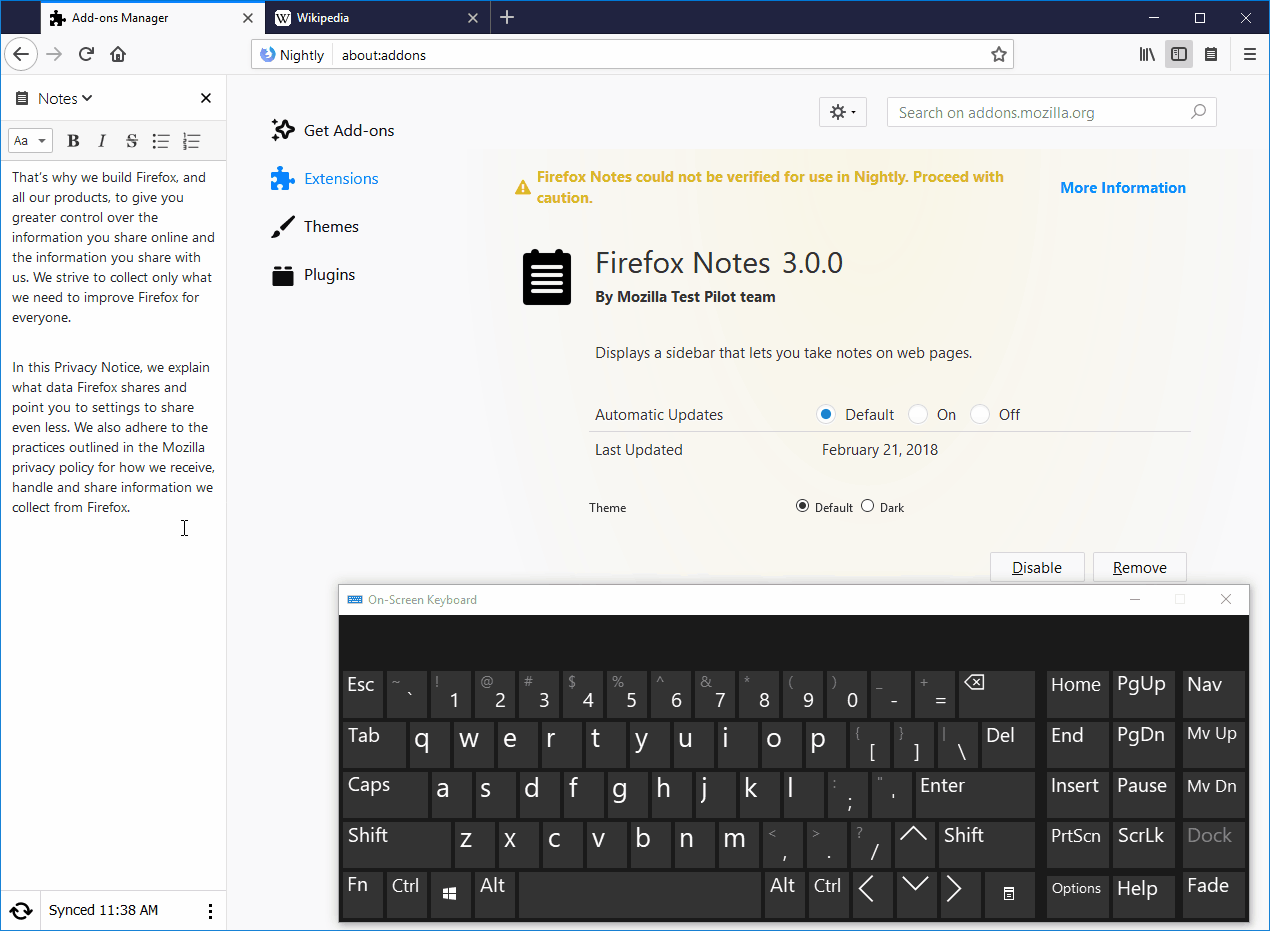Toggle the sidebars toolbar button
This screenshot has height=931, width=1270.
point(1179,55)
